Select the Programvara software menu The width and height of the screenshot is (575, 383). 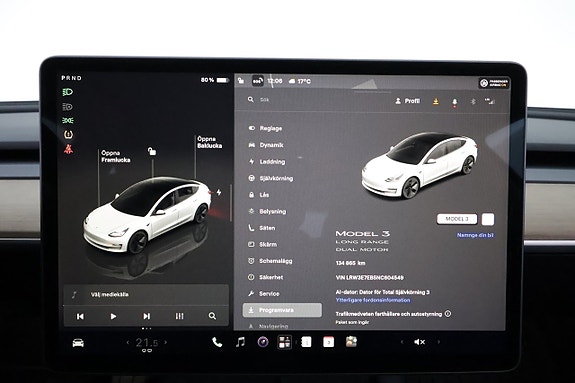[x=282, y=310]
